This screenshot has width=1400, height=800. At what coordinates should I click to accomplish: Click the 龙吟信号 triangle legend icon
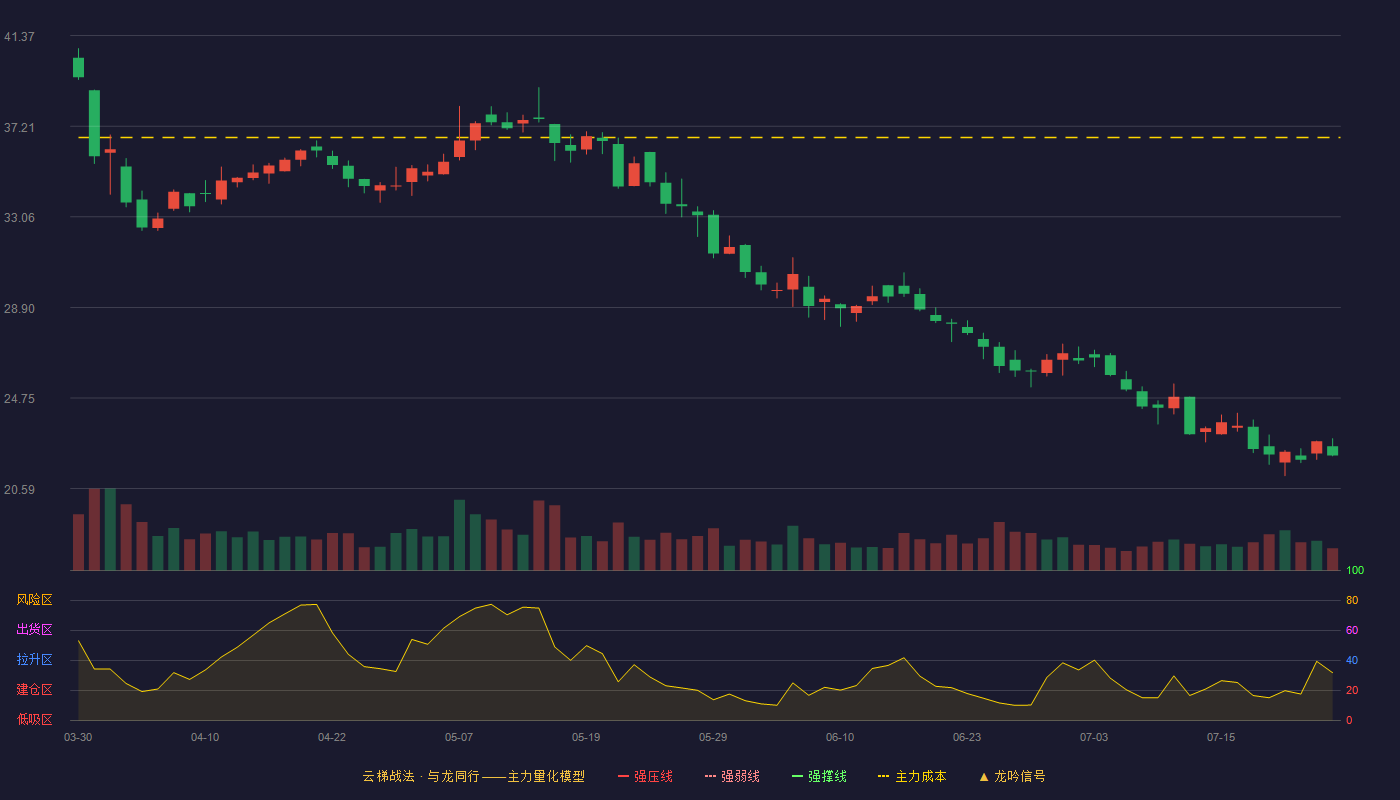pos(984,776)
